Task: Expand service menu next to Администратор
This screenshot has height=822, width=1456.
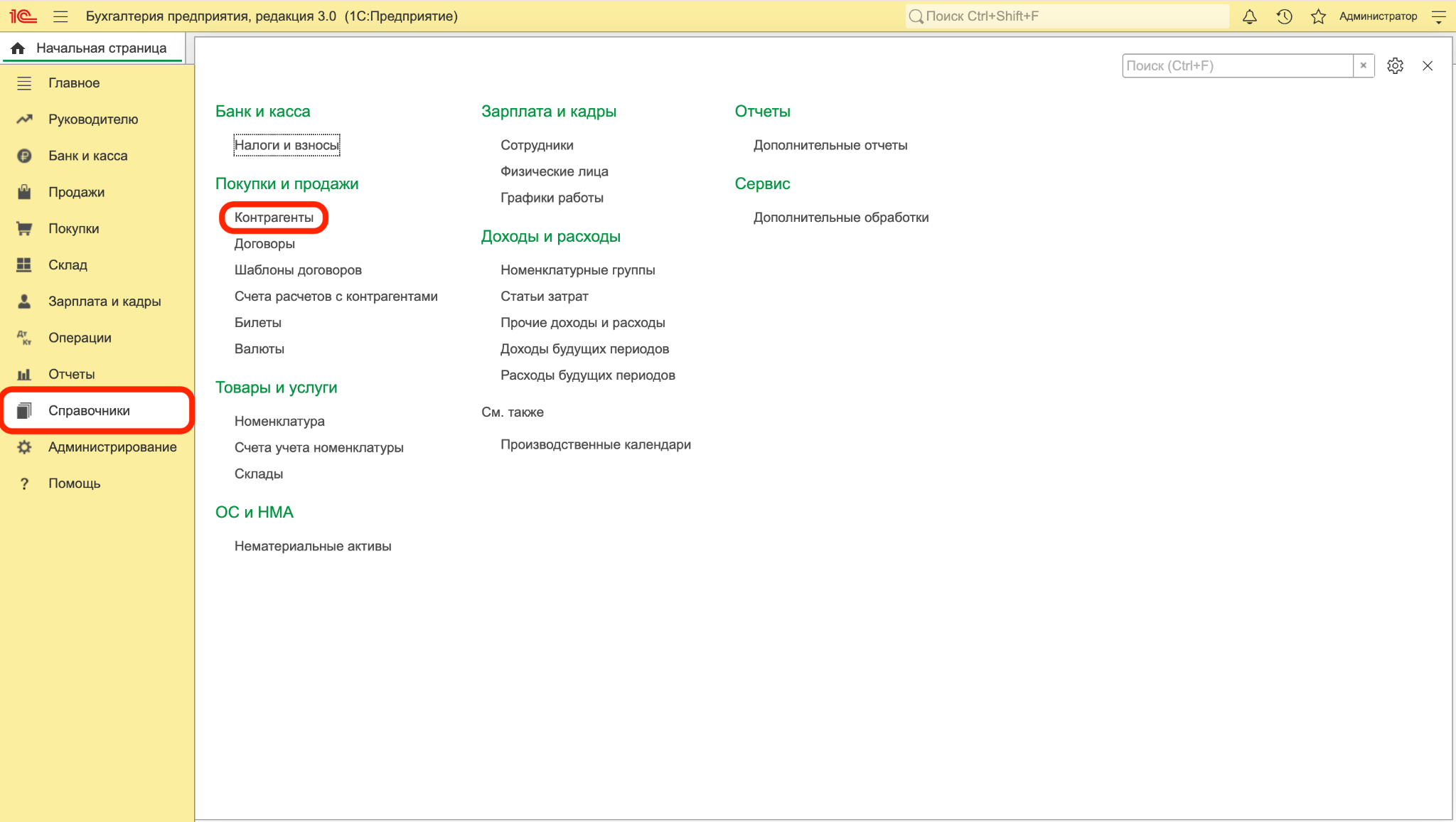Action: pyautogui.click(x=1439, y=16)
